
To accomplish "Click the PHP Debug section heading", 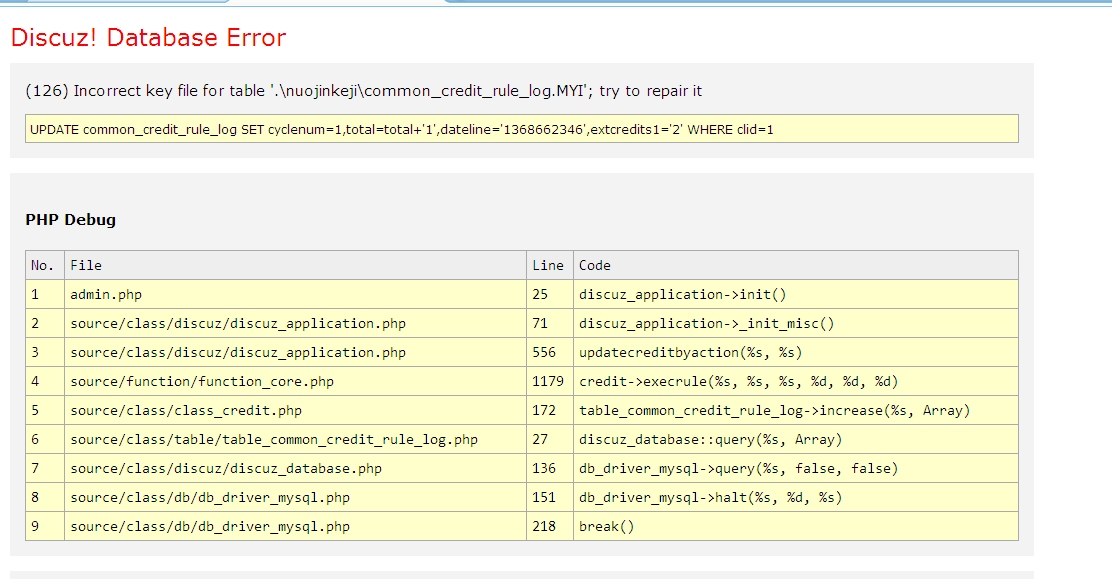I will [70, 220].
